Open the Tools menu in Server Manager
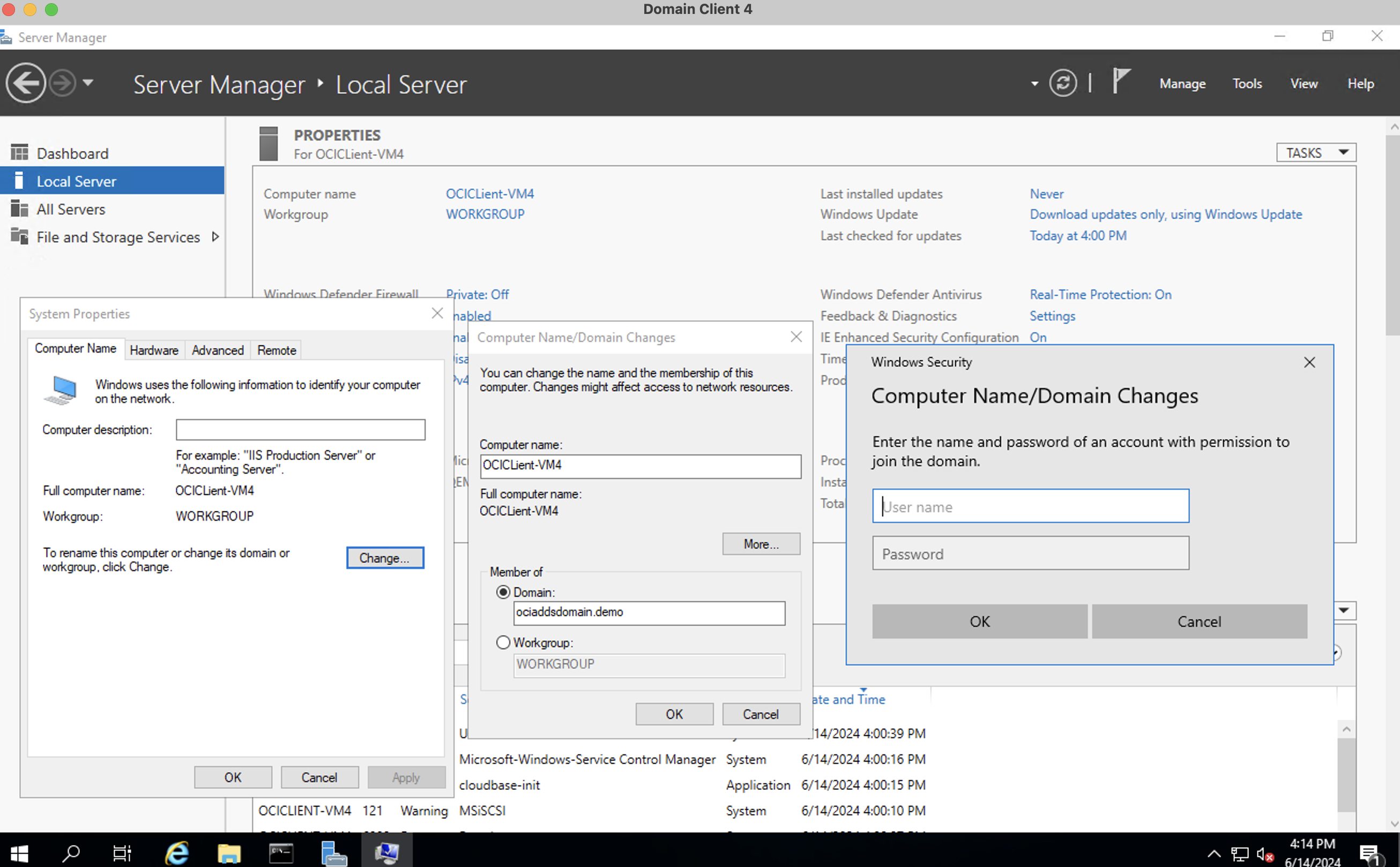1400x867 pixels. click(x=1246, y=83)
